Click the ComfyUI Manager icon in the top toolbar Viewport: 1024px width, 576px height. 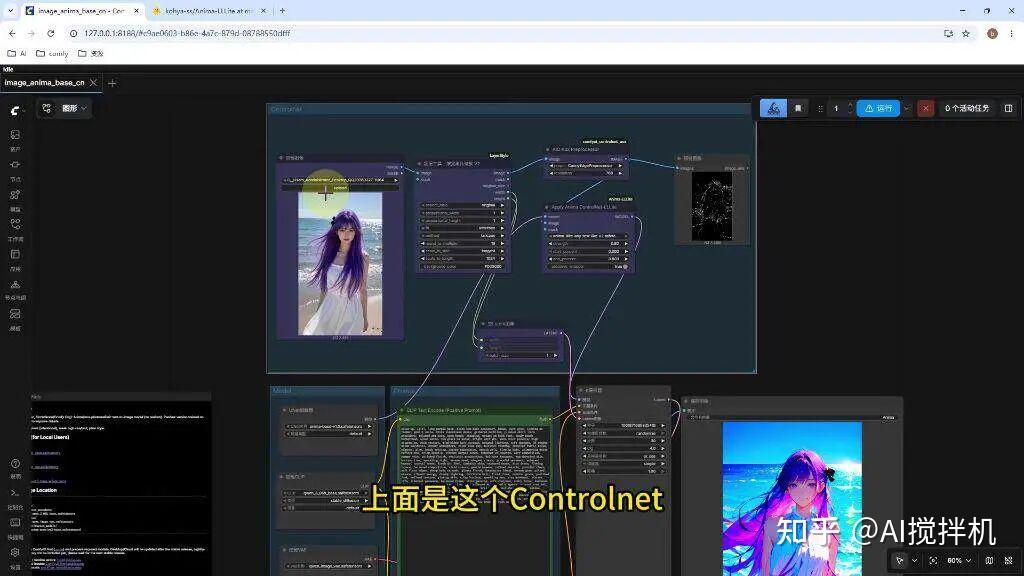[773, 108]
